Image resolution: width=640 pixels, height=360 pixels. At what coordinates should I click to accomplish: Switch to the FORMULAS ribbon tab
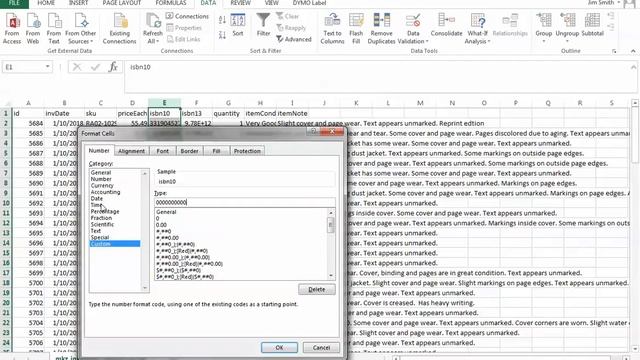tap(171, 3)
